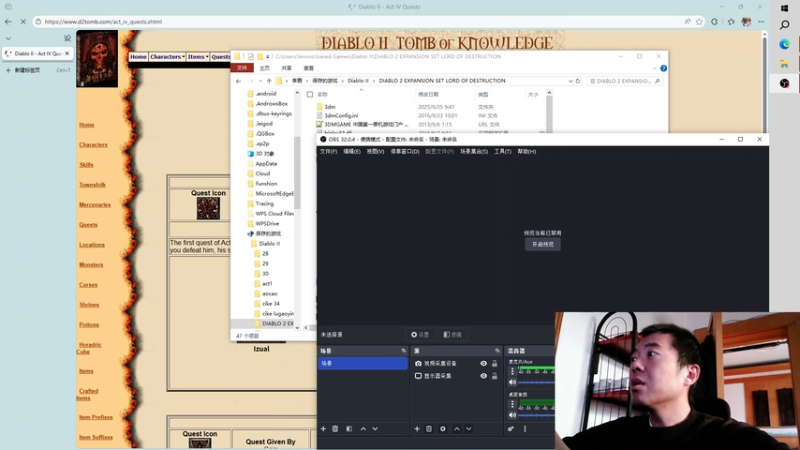Open quick access toolbar dropdown in Explorer
This screenshot has width=800, height=450.
pos(267,57)
